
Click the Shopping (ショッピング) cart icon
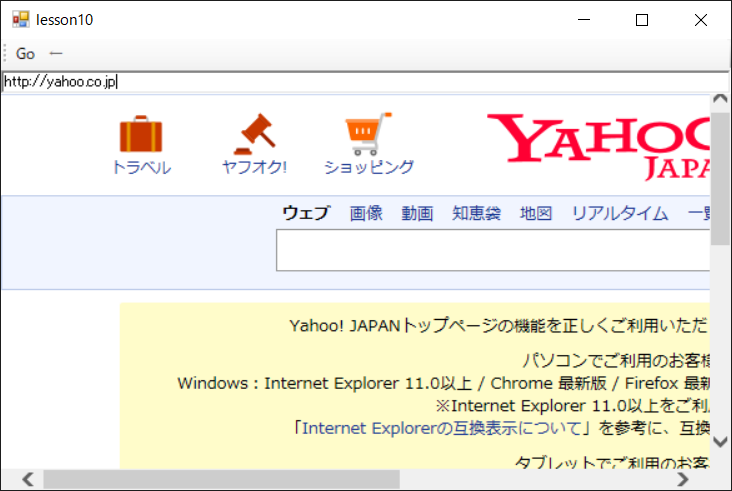pyautogui.click(x=368, y=133)
